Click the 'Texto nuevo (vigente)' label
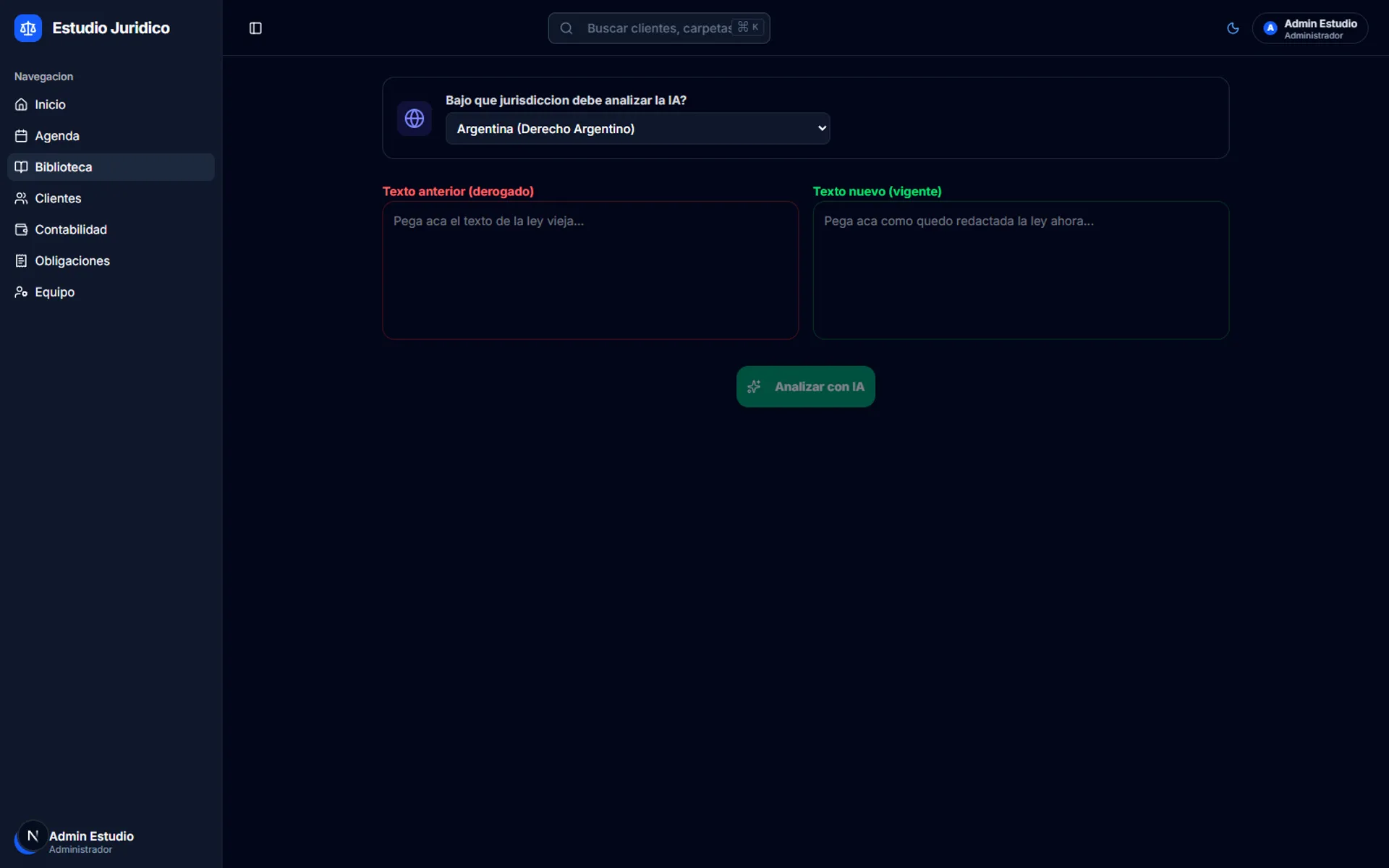The image size is (1389, 868). pyautogui.click(x=877, y=192)
